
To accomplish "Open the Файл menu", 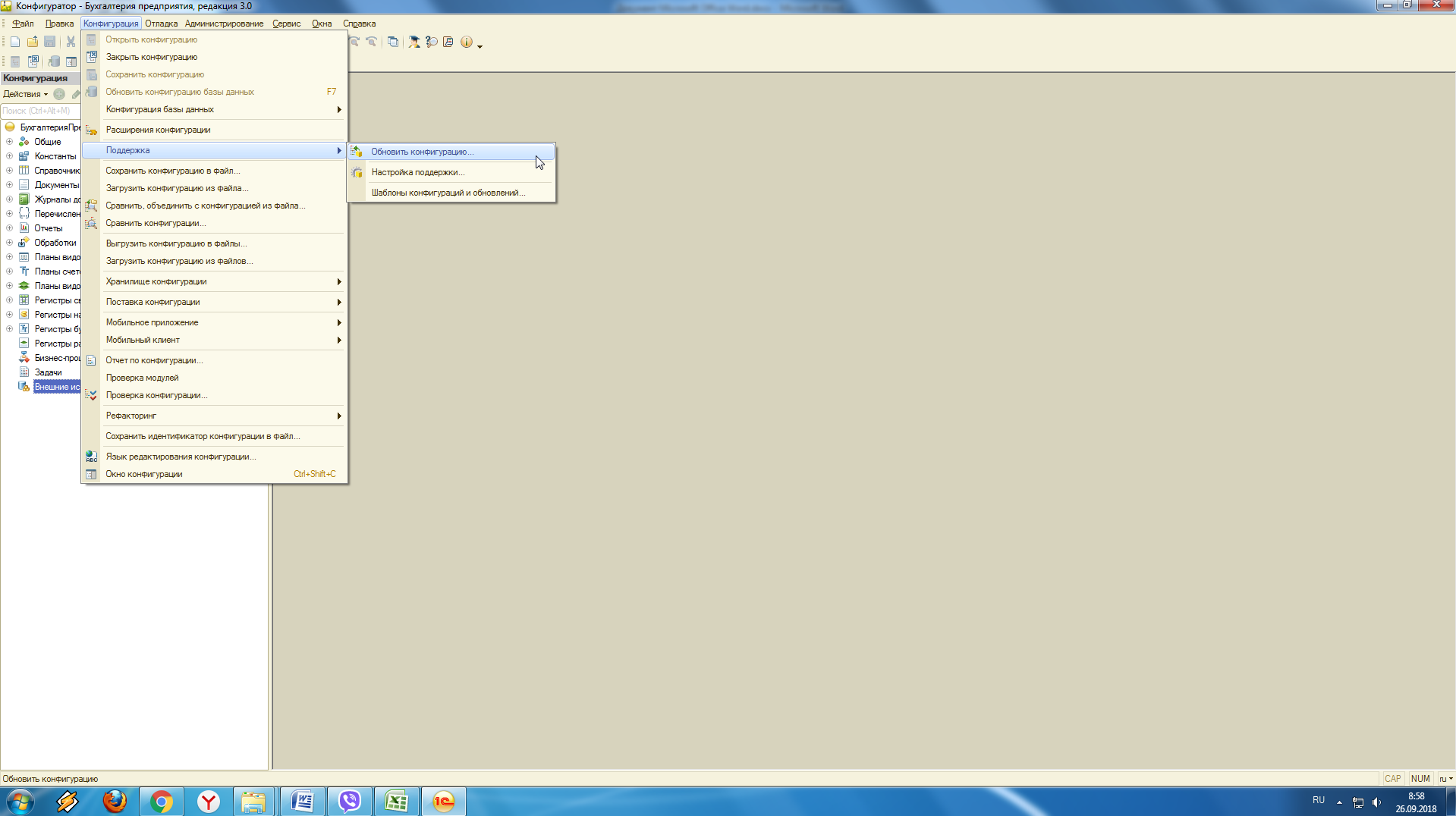I will tap(23, 24).
